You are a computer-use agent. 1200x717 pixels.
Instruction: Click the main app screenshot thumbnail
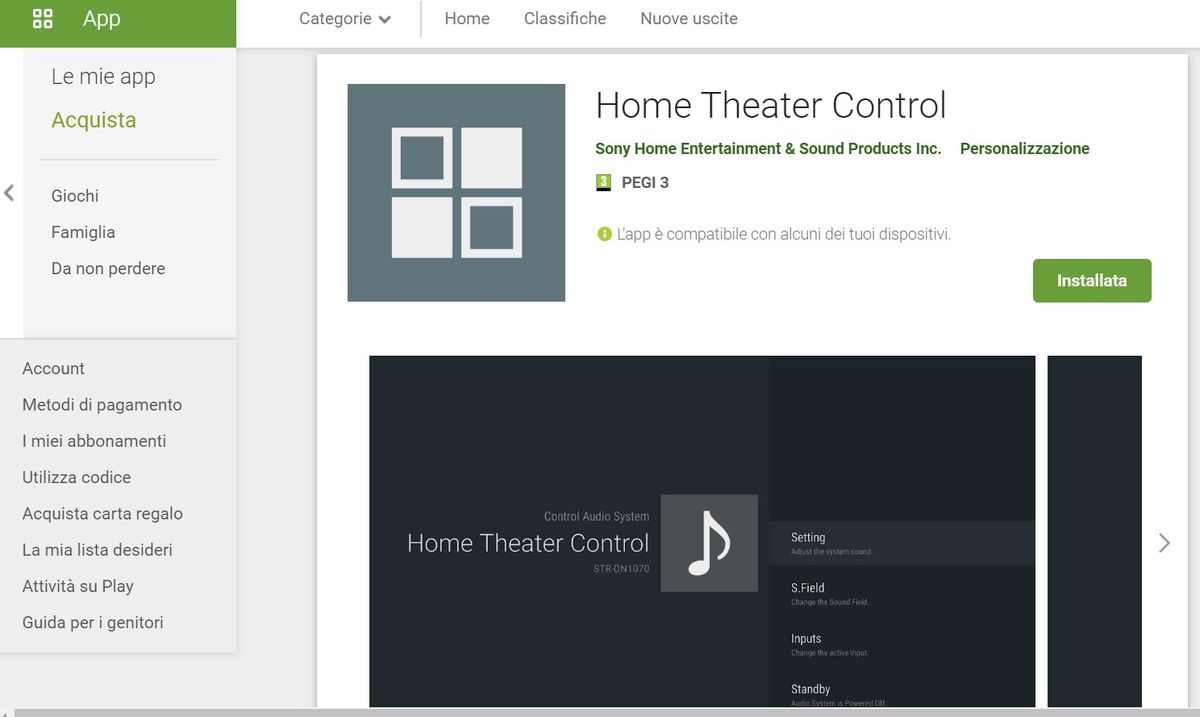click(701, 531)
